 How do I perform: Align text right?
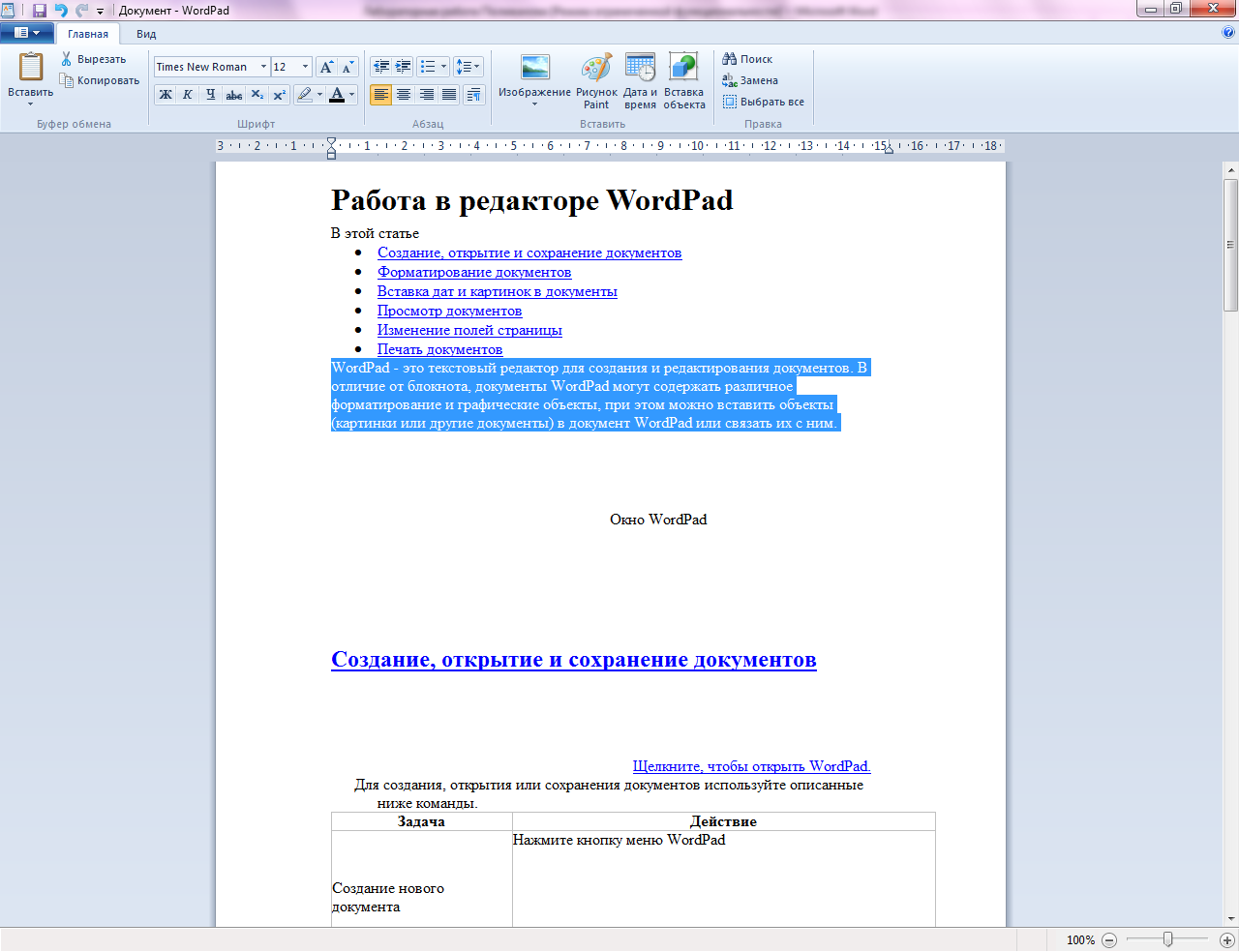click(x=426, y=95)
